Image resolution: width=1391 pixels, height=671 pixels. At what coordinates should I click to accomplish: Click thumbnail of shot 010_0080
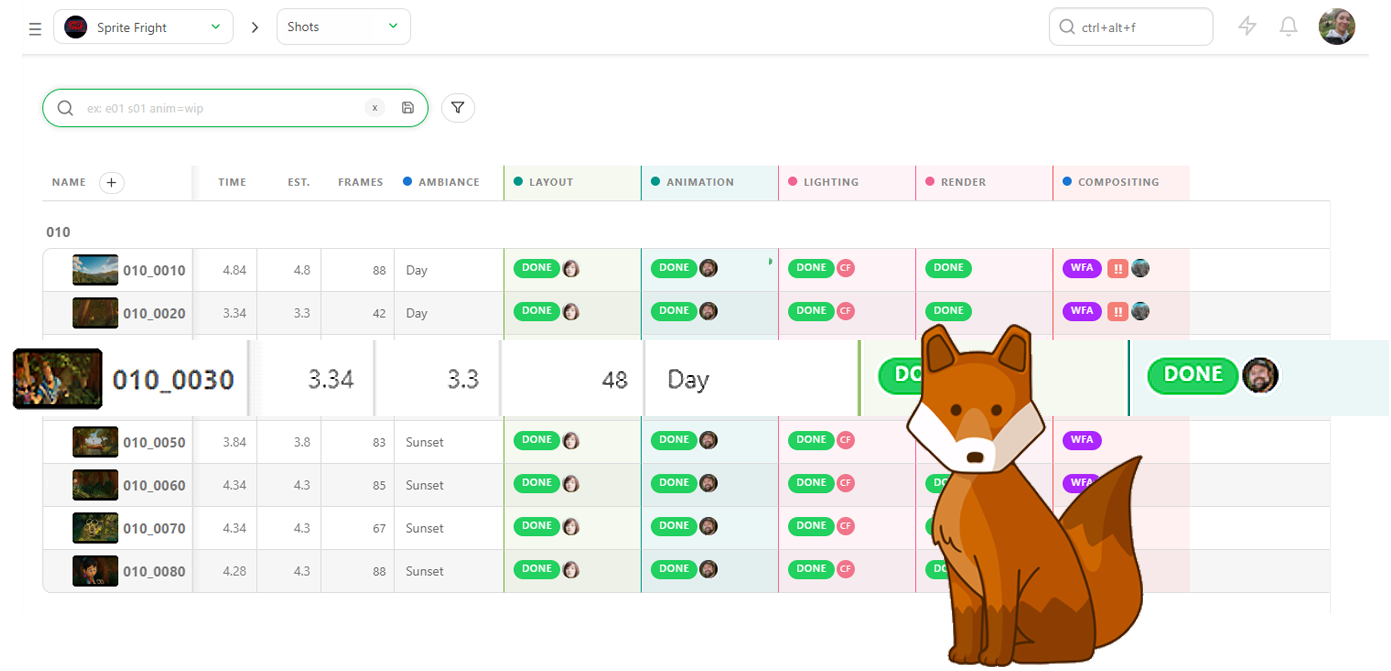(95, 571)
